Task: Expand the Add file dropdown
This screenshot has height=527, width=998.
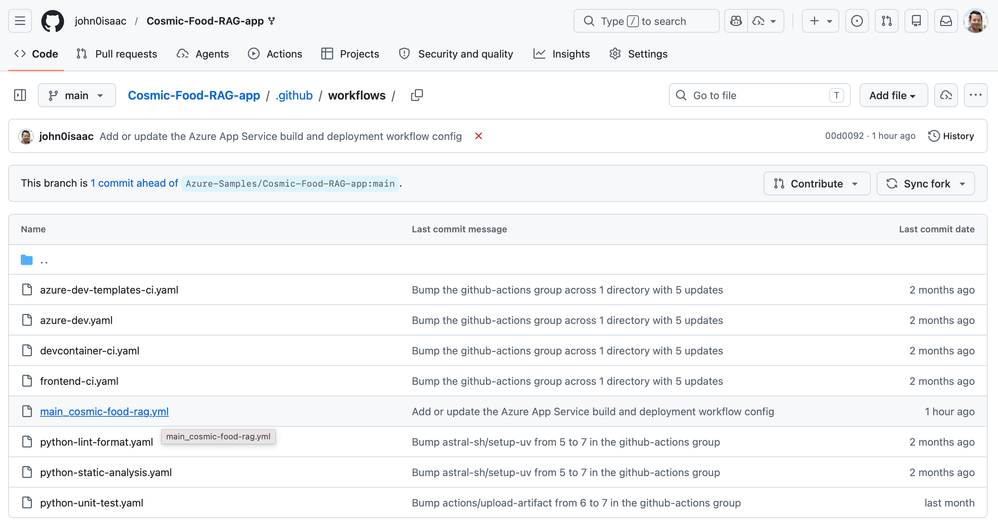Action: (x=892, y=95)
